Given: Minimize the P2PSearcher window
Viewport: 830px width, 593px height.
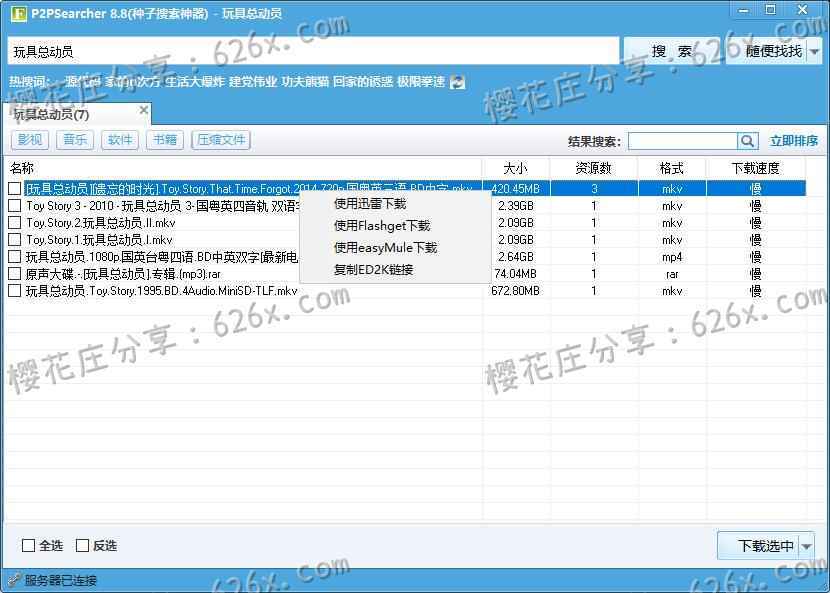Looking at the screenshot, I should (x=743, y=10).
